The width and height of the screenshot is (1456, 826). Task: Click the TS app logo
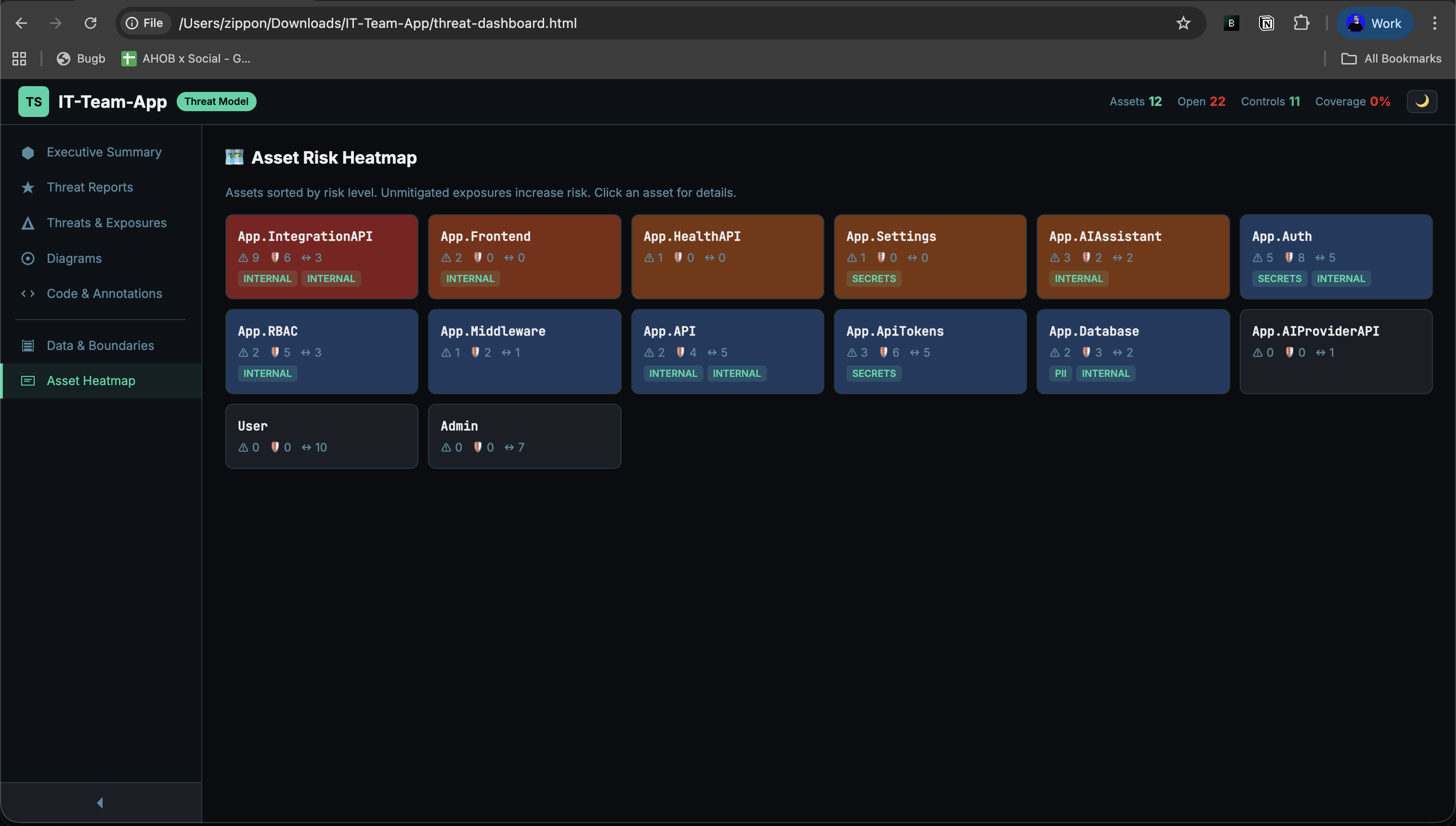pyautogui.click(x=33, y=101)
